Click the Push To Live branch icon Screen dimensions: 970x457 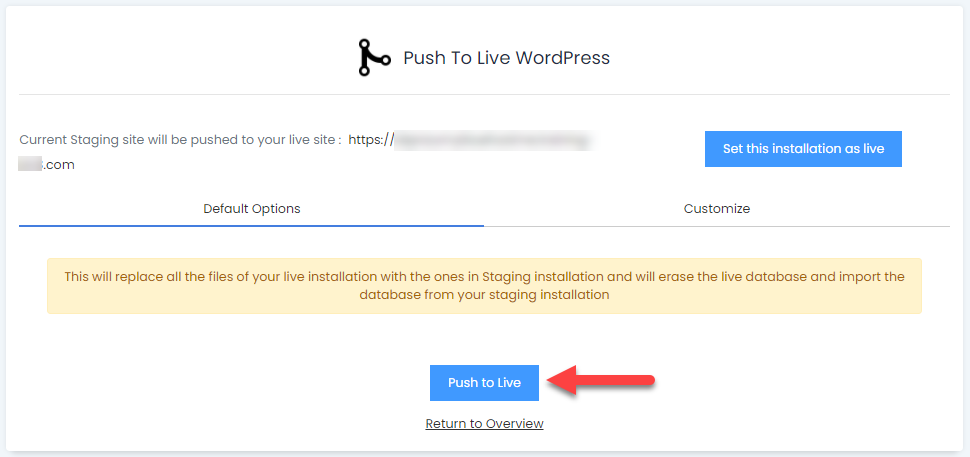pos(374,58)
